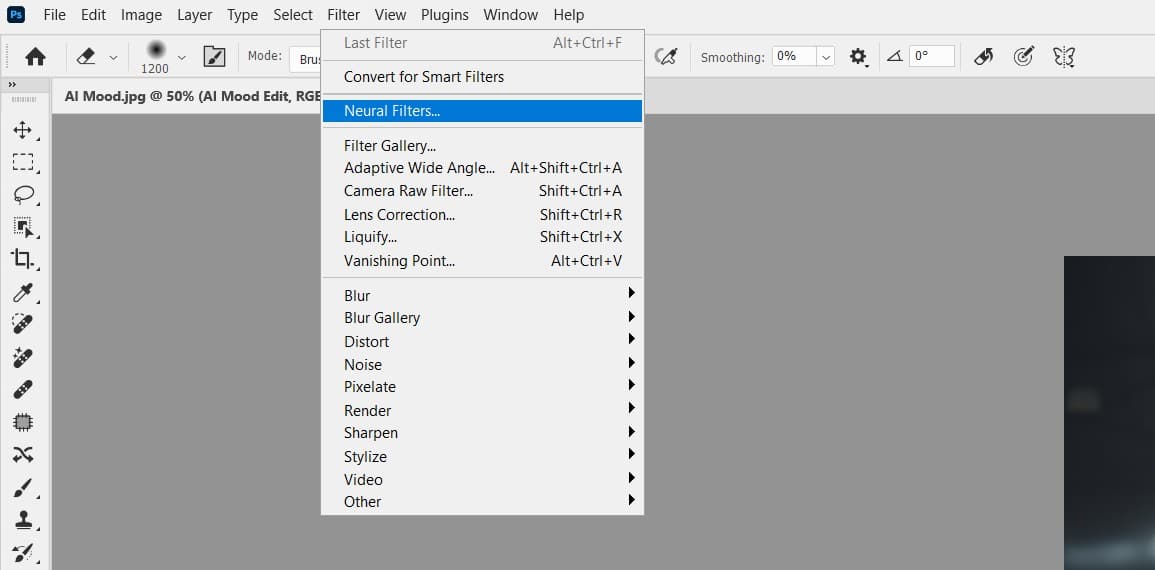
Task: Choose Lens Correction filter
Action: (482, 214)
